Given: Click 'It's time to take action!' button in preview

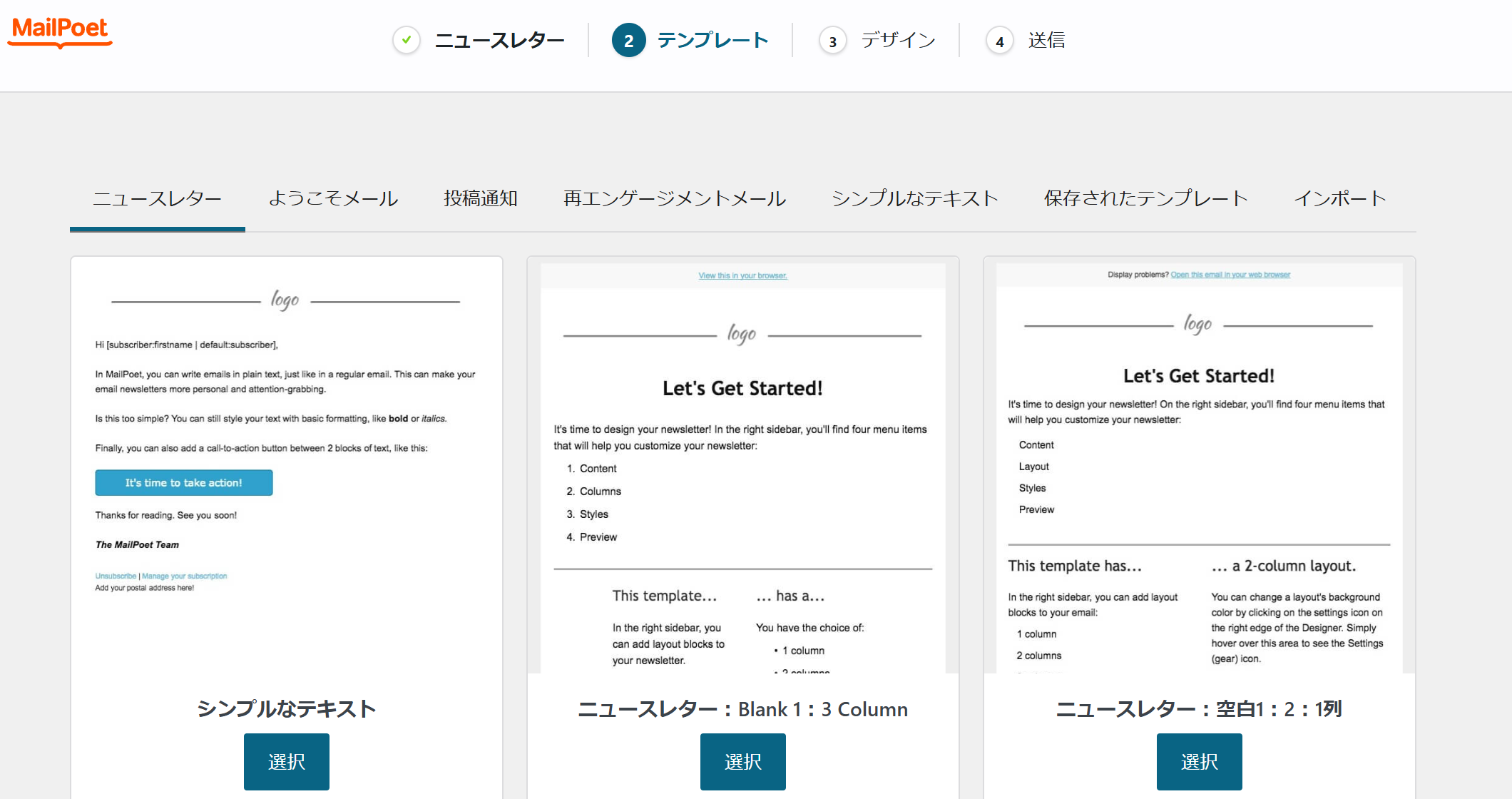Looking at the screenshot, I should tap(184, 483).
